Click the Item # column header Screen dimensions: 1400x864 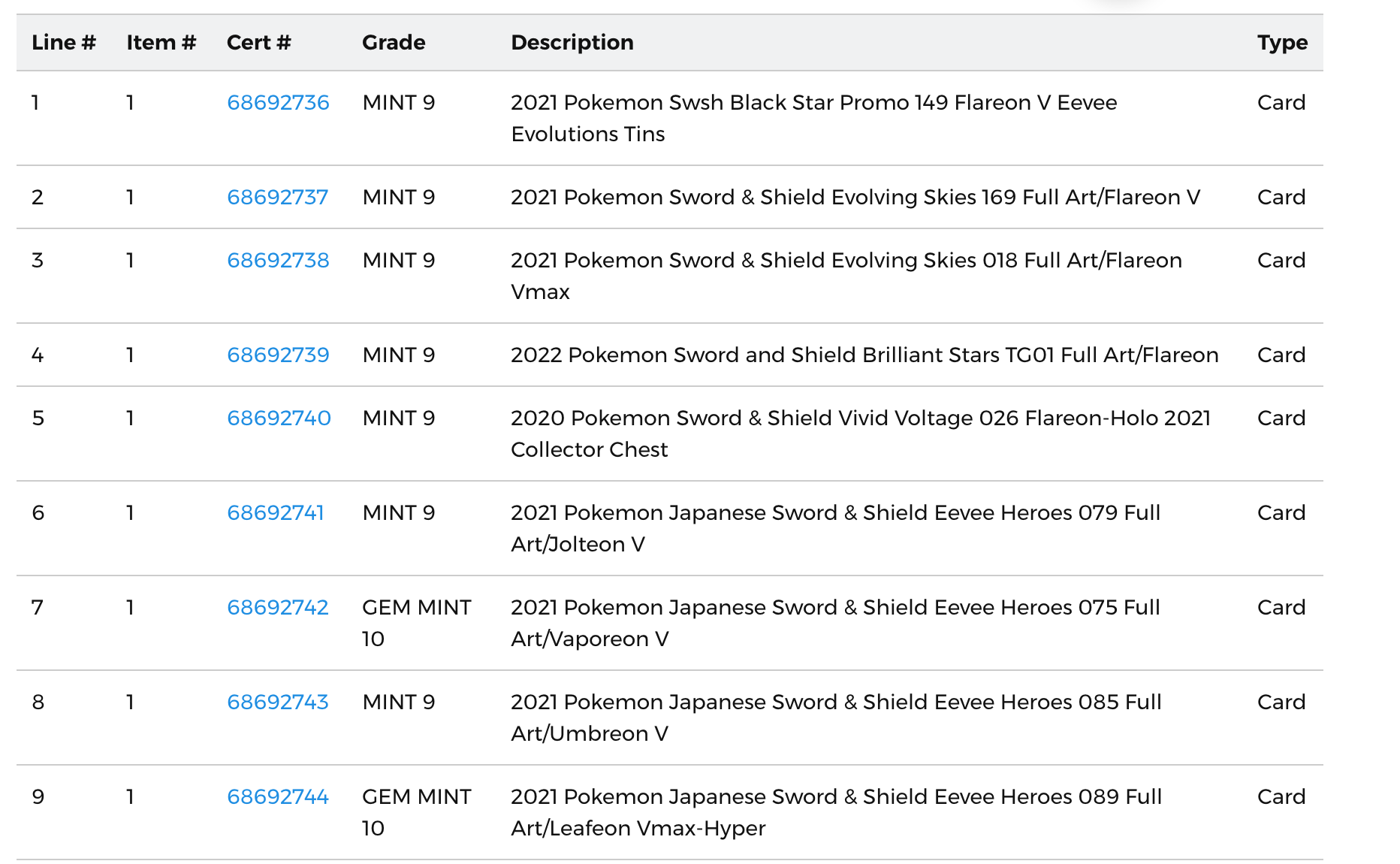pos(161,42)
